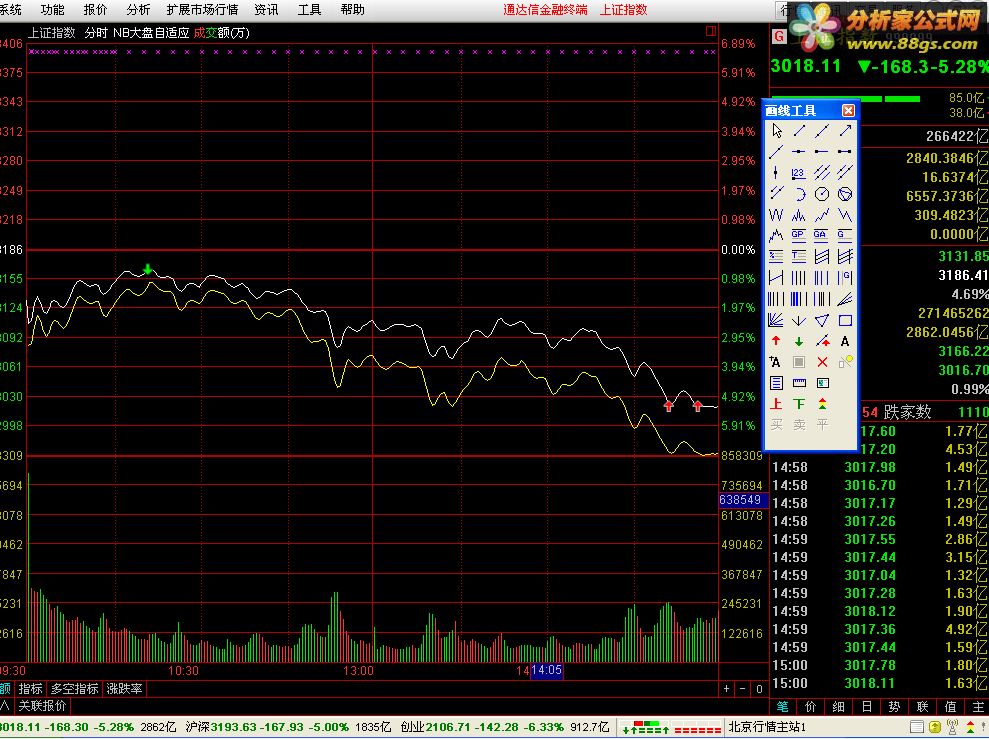The width and height of the screenshot is (989, 739).
Task: Select the ruler measurement tool
Action: pyautogui.click(x=799, y=383)
